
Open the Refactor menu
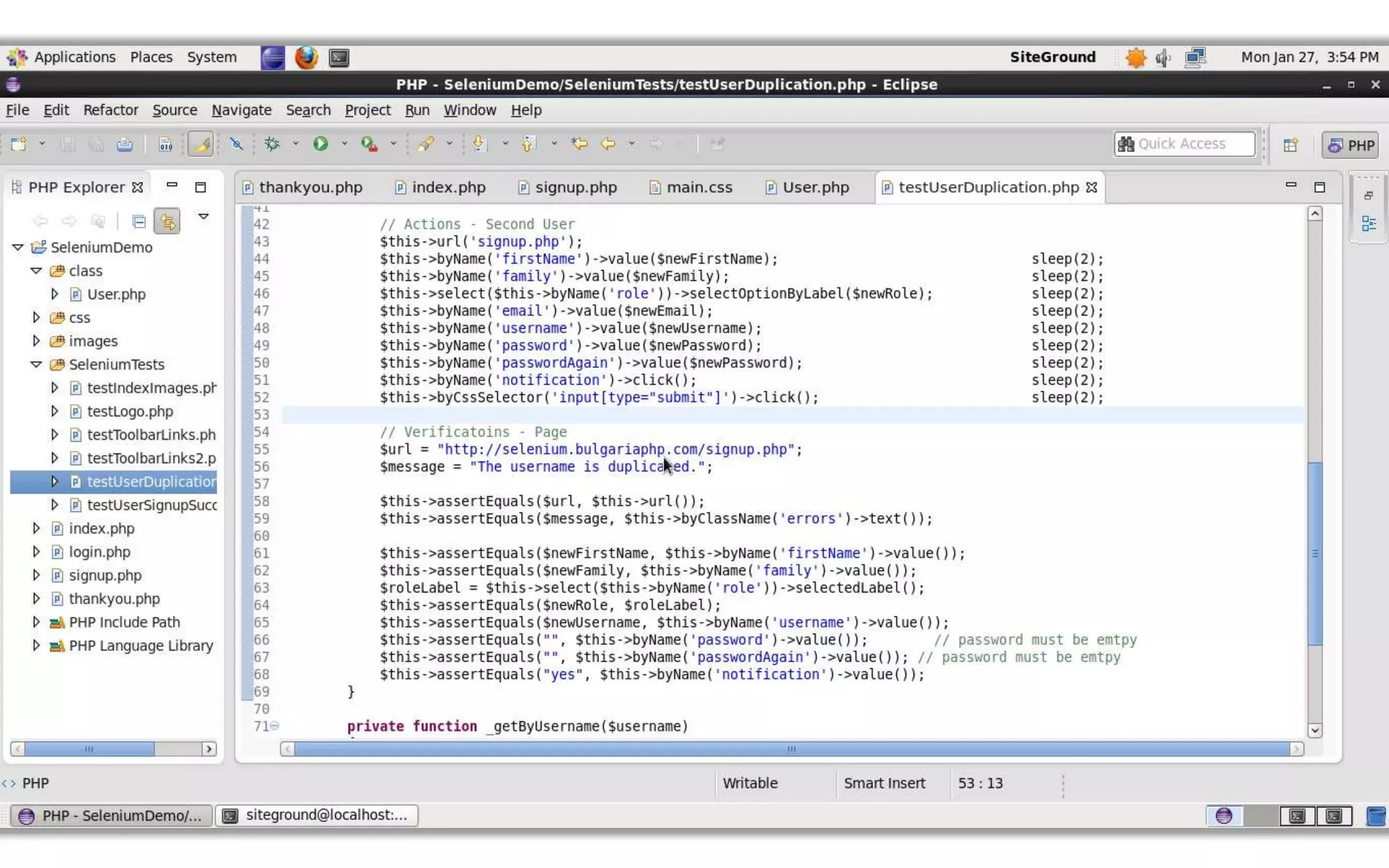pyautogui.click(x=111, y=110)
